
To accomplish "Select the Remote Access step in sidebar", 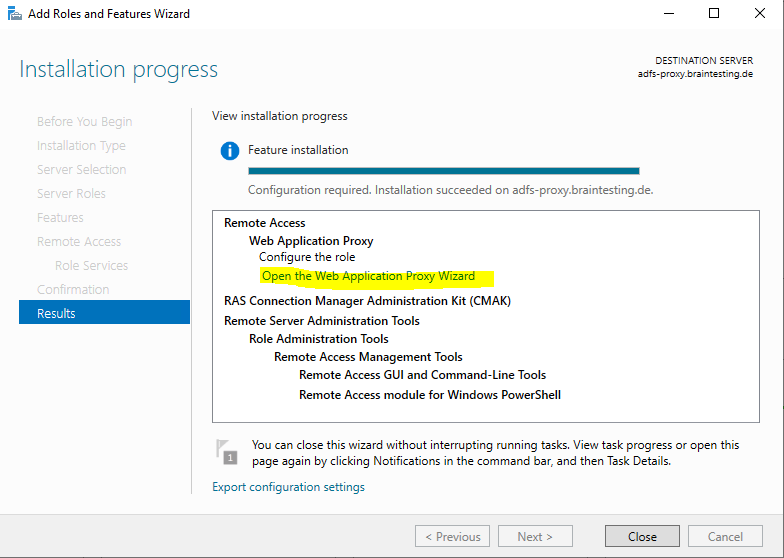I will tap(79, 242).
